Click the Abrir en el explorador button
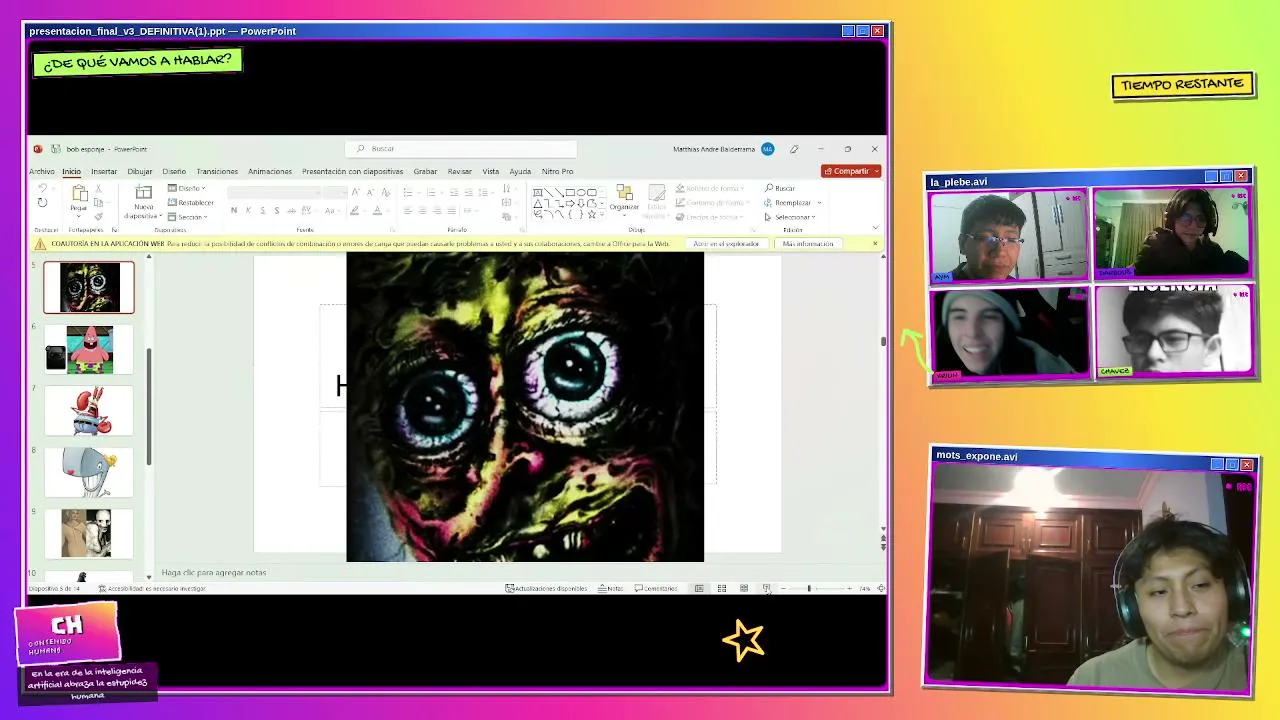 (x=726, y=243)
